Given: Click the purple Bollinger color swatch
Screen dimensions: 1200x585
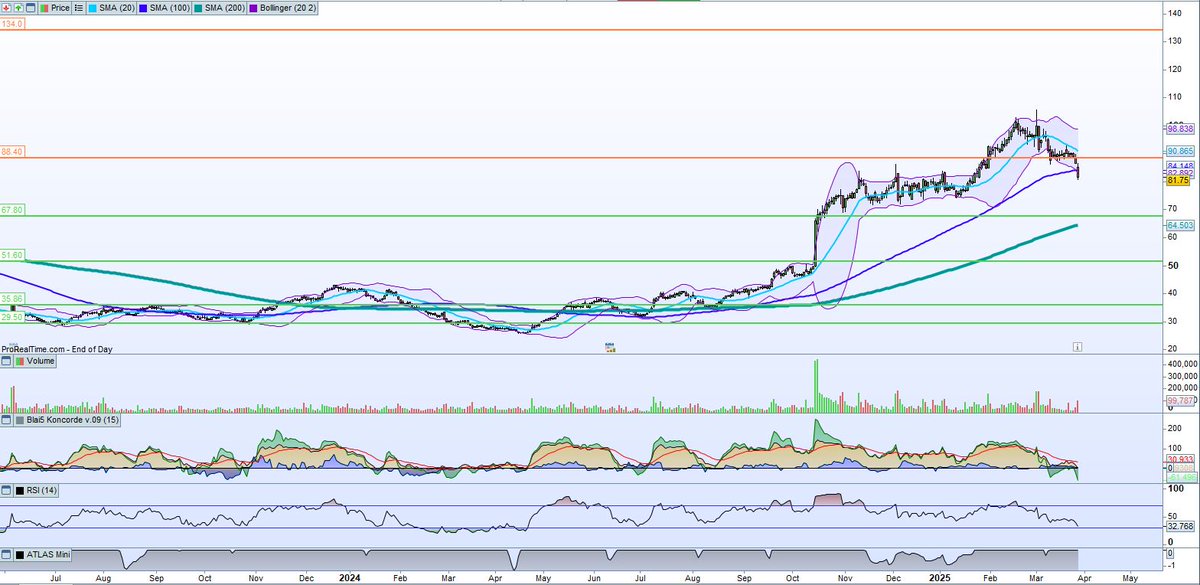Looking at the screenshot, I should [x=254, y=8].
